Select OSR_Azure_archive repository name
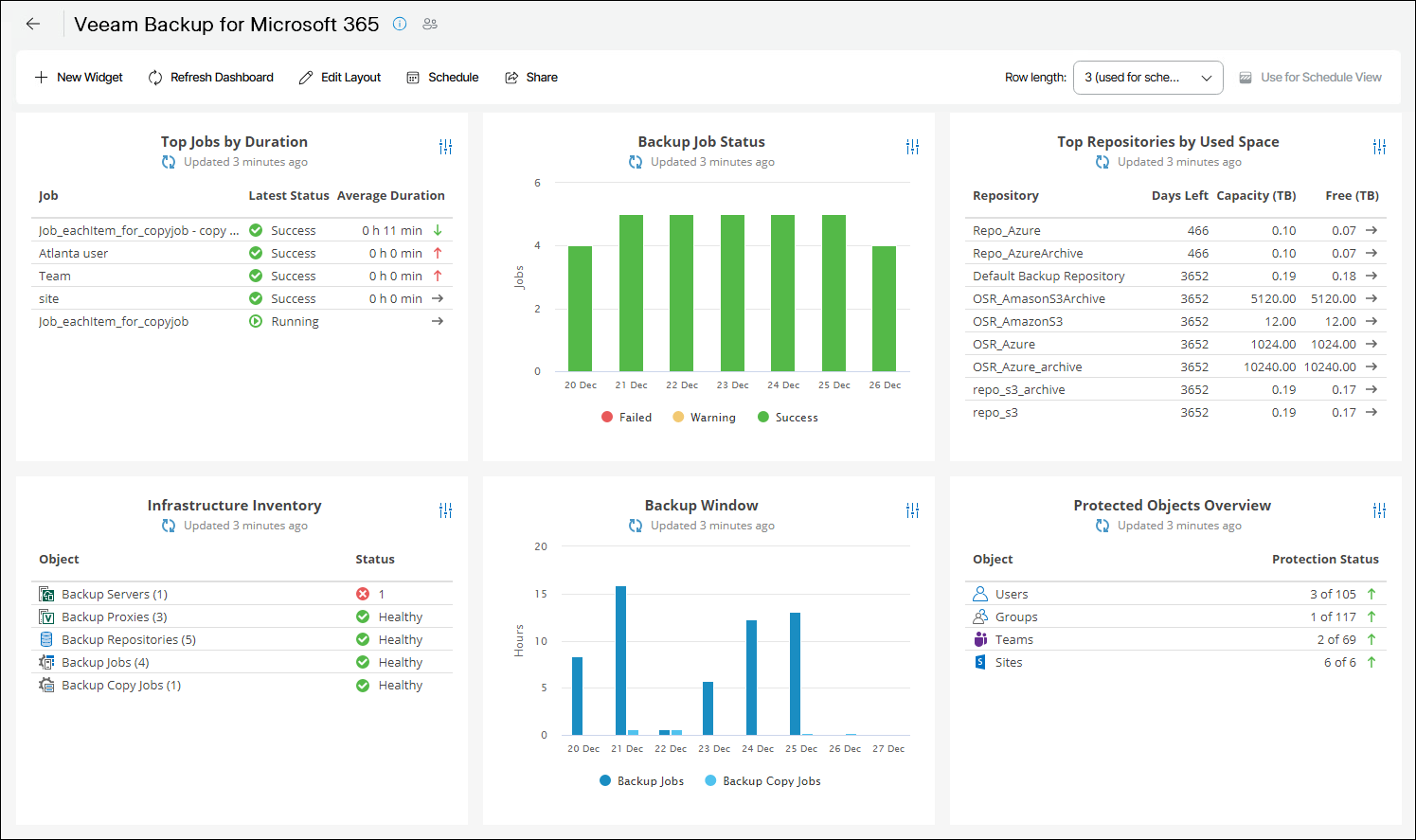The image size is (1416, 840). pyautogui.click(x=1027, y=366)
